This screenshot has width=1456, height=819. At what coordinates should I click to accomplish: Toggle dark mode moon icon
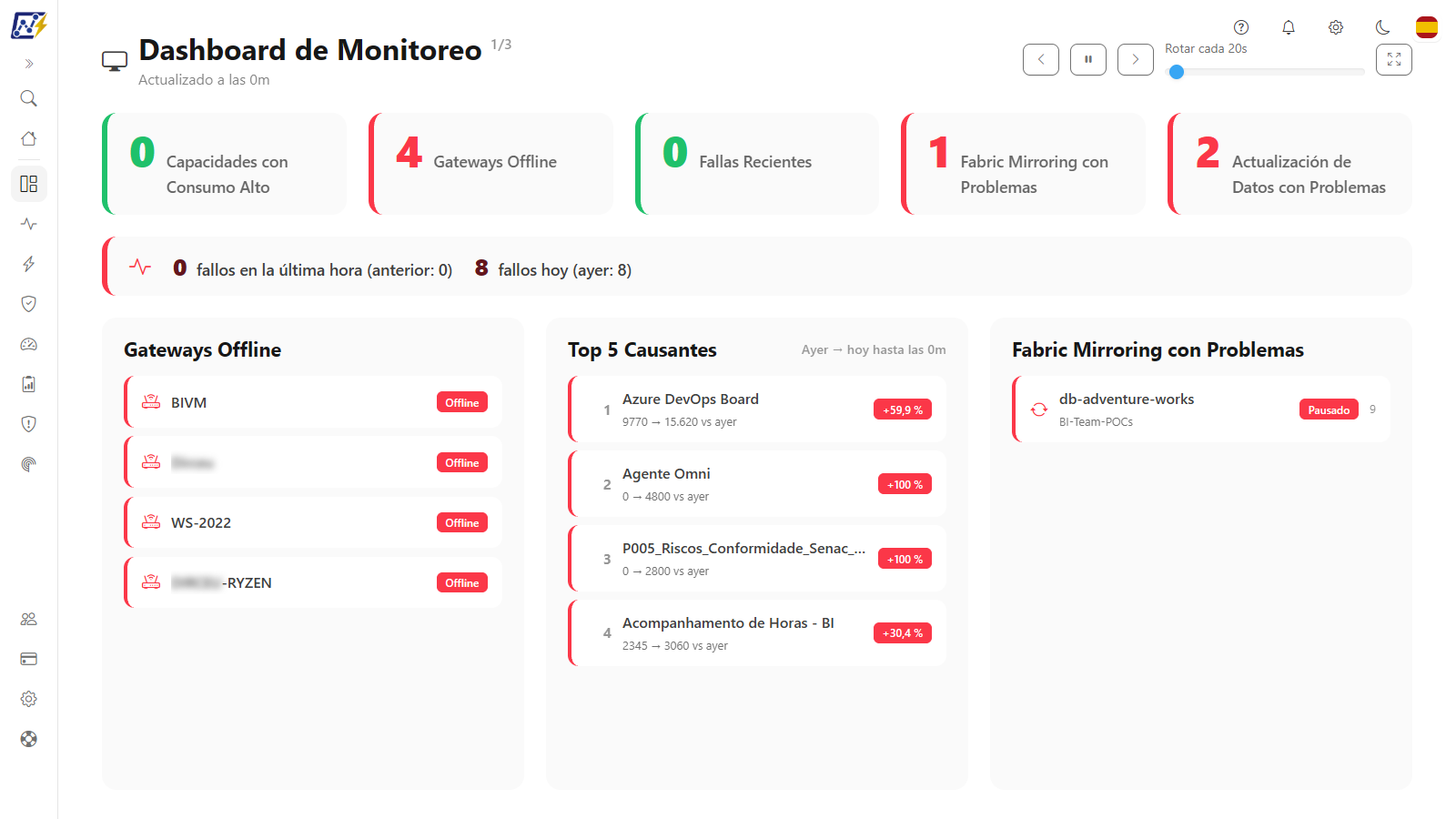1383,27
